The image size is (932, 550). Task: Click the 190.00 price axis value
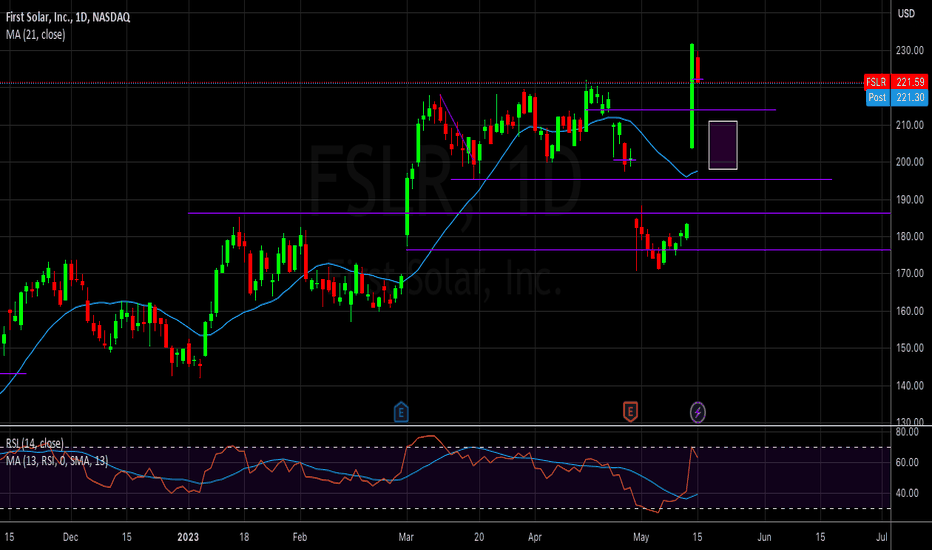pos(909,200)
